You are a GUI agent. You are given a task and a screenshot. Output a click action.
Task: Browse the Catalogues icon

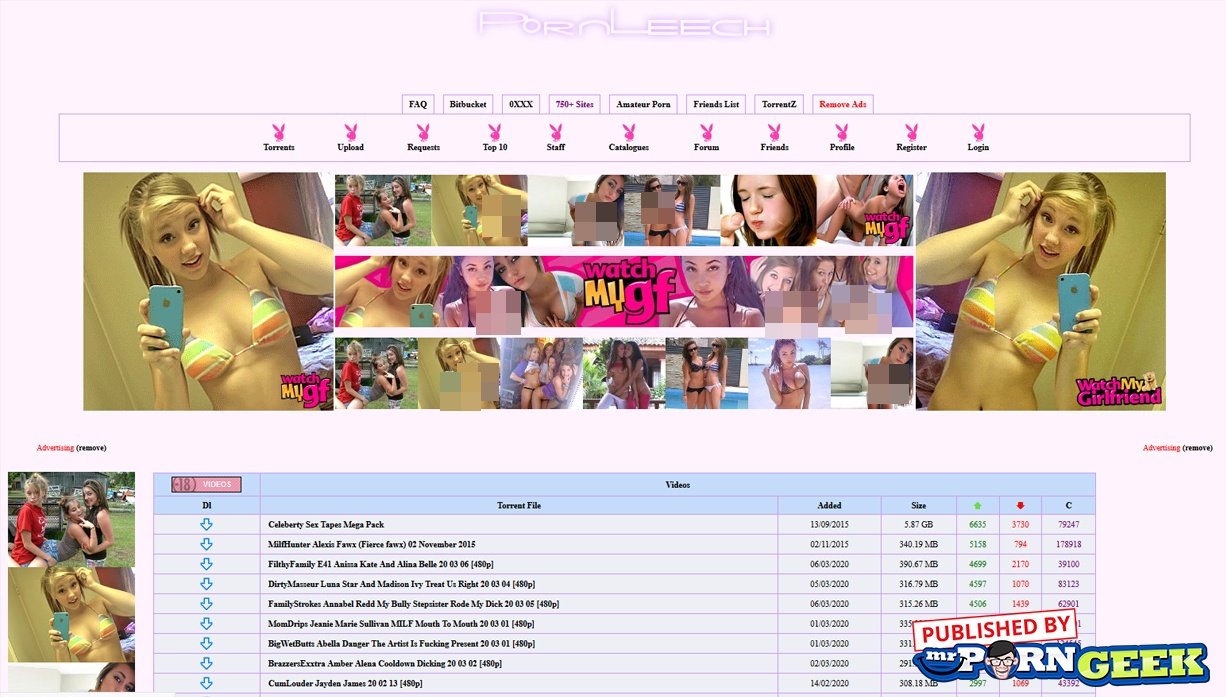628,132
